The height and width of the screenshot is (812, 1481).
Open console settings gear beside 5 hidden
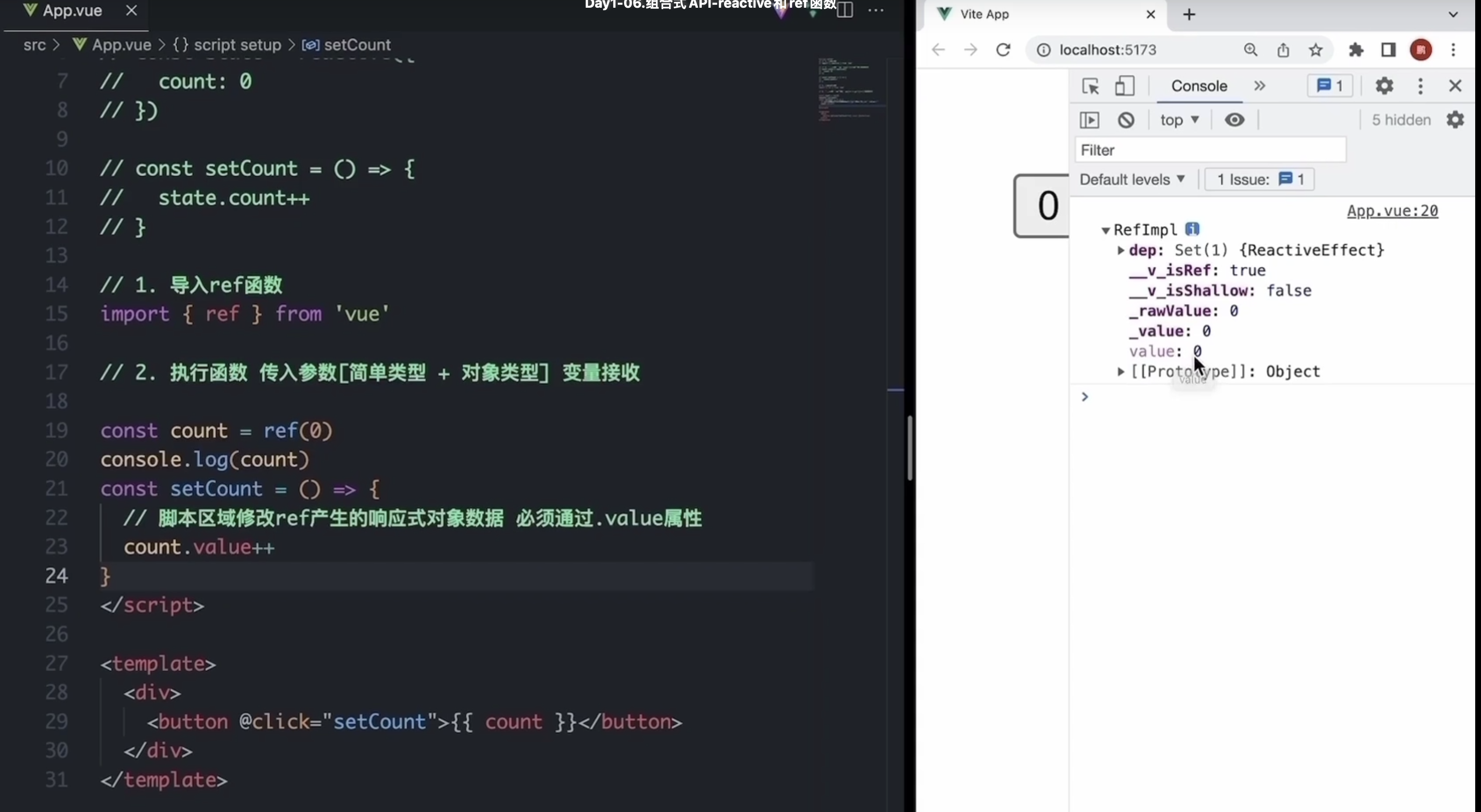tap(1455, 120)
